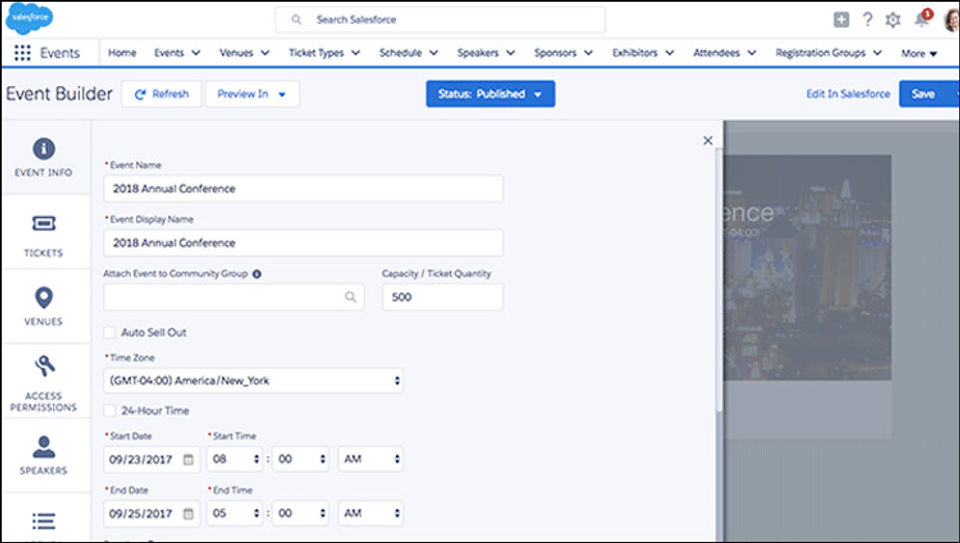The image size is (960, 543).
Task: Expand the Attendees tab chevron
Action: (x=752, y=53)
